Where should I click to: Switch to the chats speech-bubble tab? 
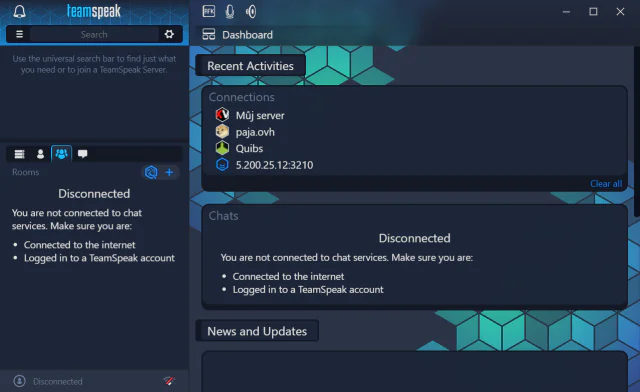point(82,154)
